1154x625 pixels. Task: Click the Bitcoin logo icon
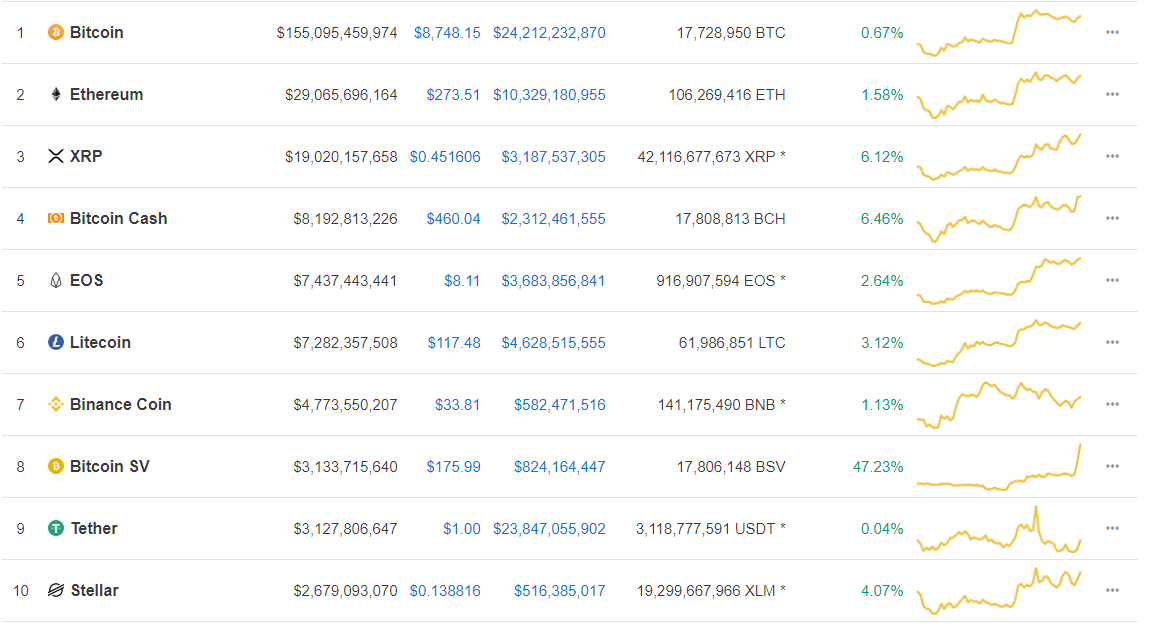pyautogui.click(x=56, y=32)
